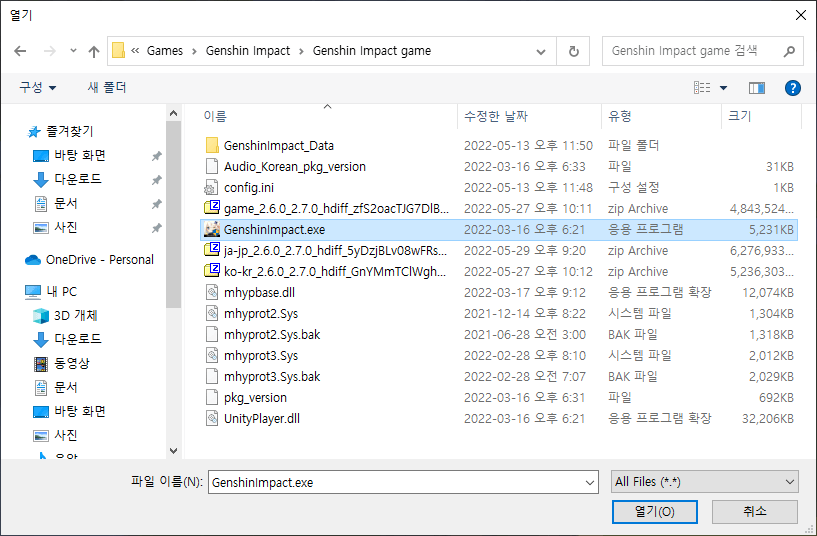The height and width of the screenshot is (536, 817).
Task: Select the Genshin Impact breadcrumb segment
Action: click(247, 51)
